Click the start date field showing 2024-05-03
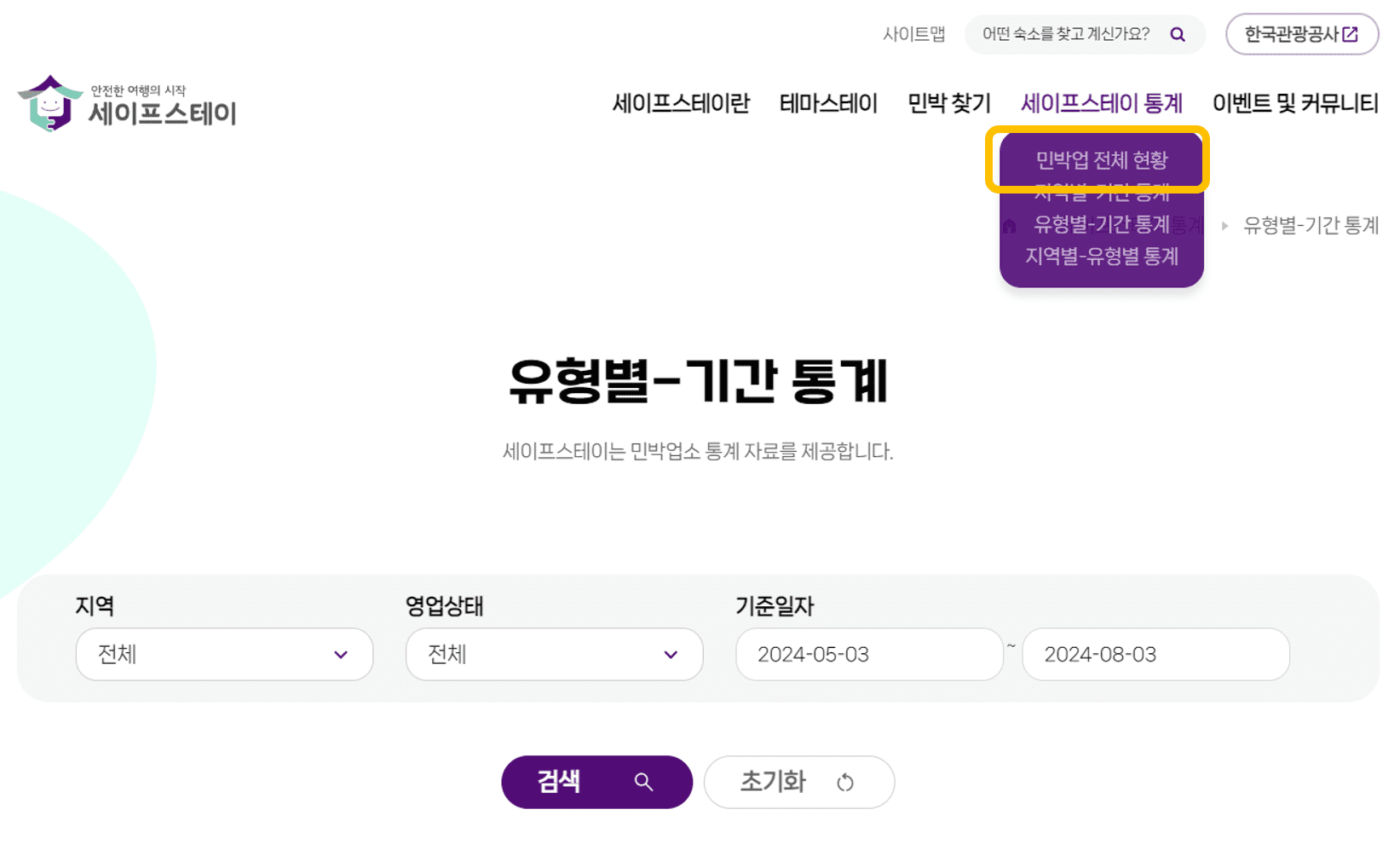Screen dimensions: 1400x844 pyautogui.click(x=868, y=654)
